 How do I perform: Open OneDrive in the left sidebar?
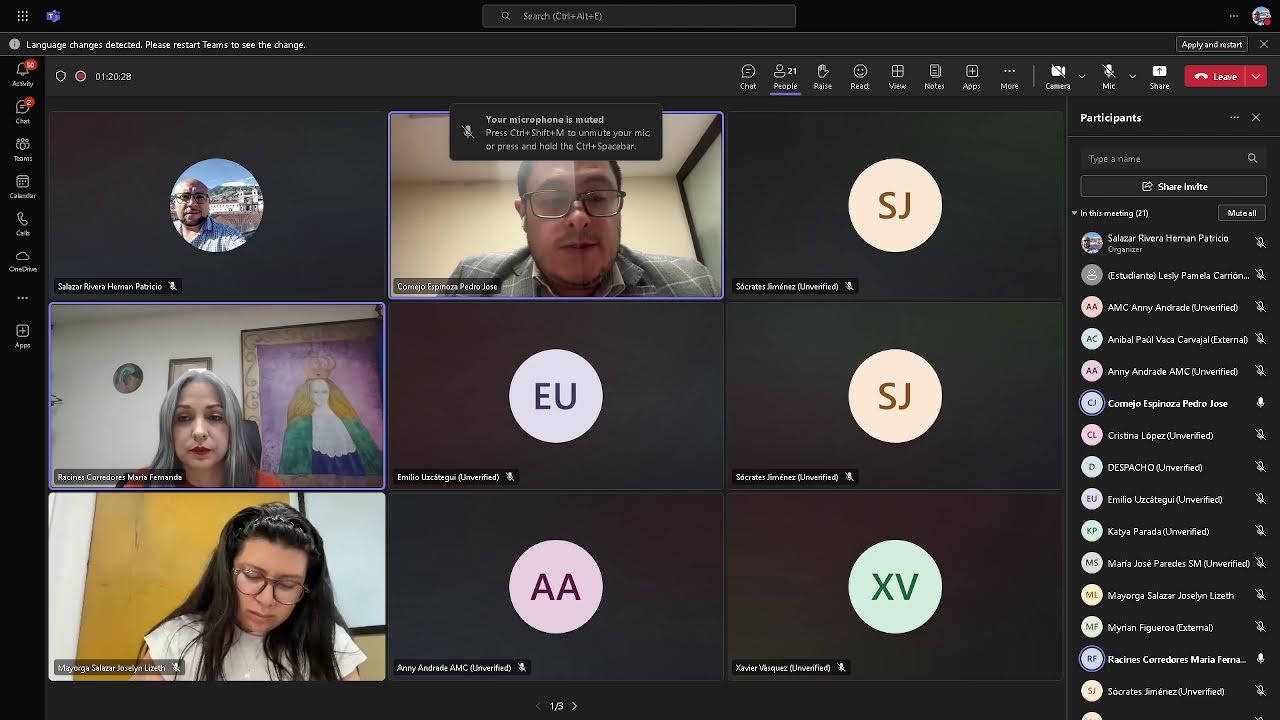22,260
